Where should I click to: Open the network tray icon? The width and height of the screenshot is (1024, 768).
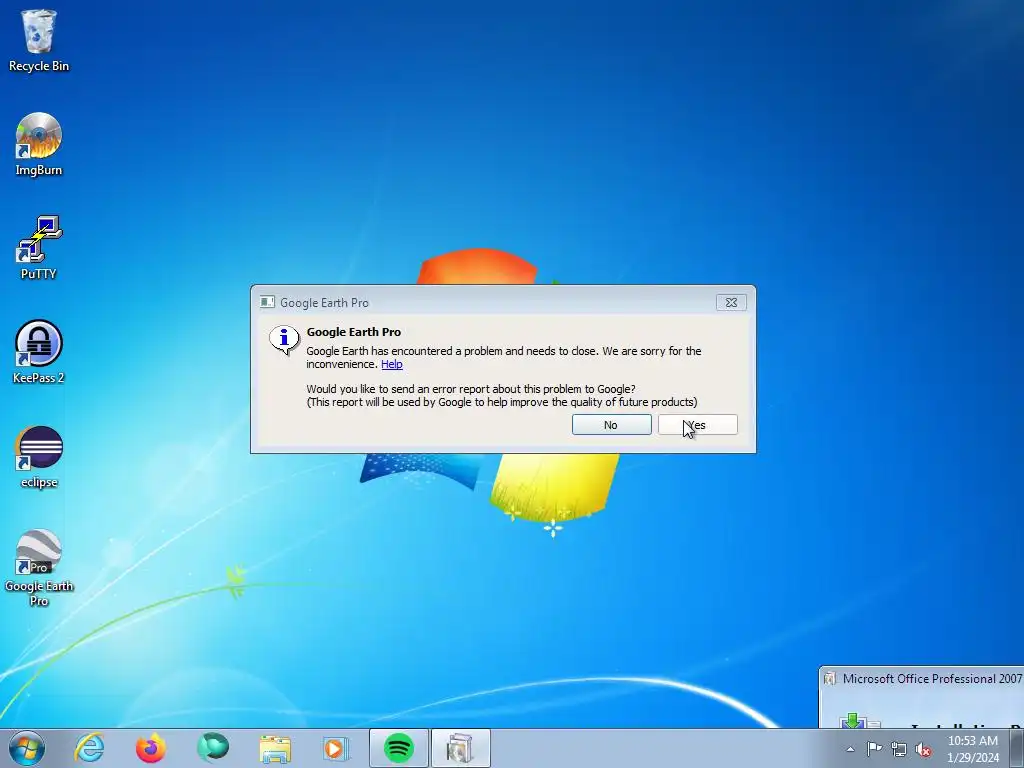coord(899,749)
